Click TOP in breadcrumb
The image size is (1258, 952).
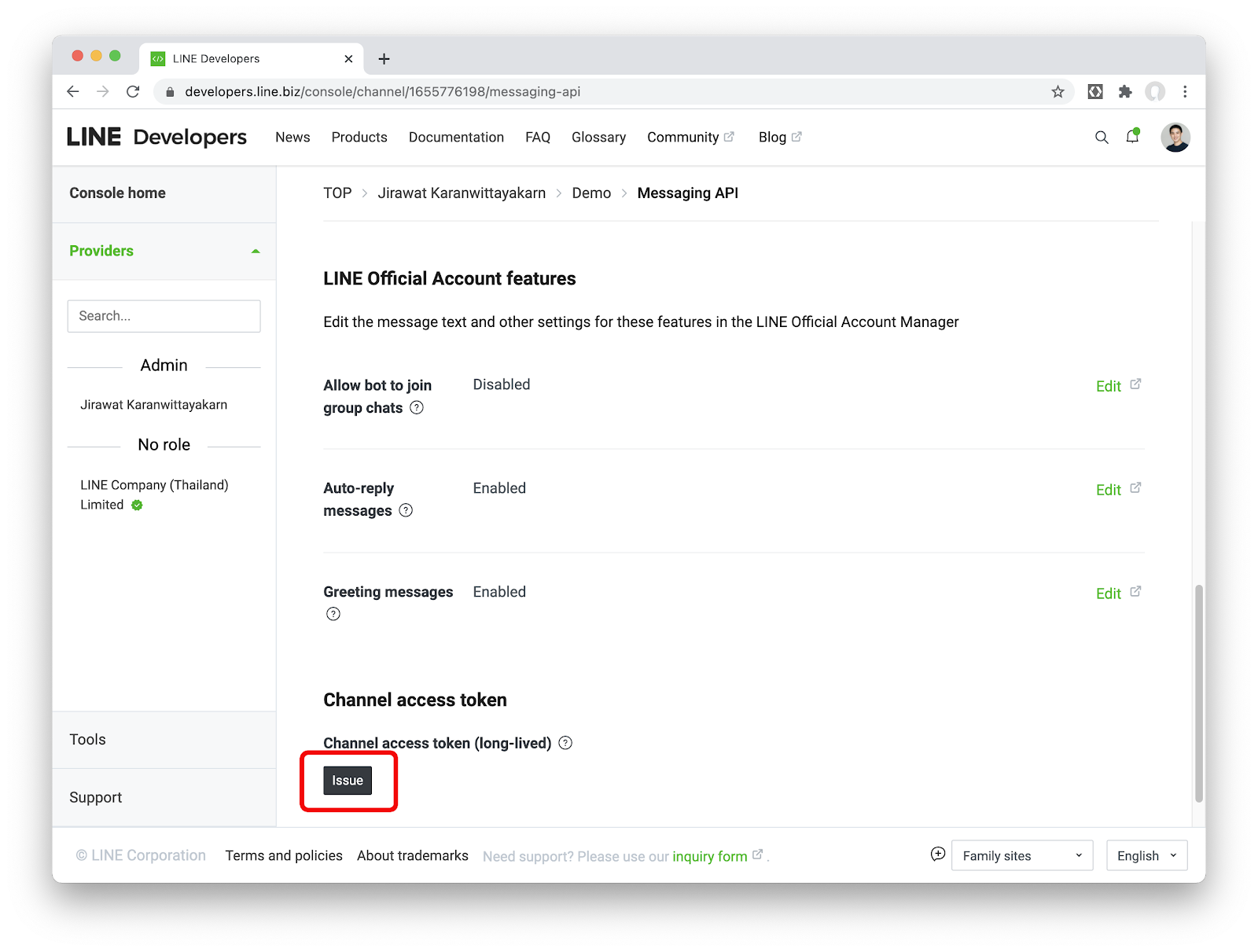(x=337, y=193)
